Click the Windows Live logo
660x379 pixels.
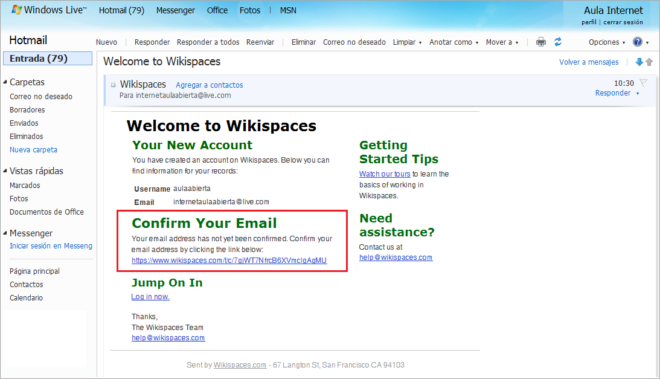tap(48, 10)
